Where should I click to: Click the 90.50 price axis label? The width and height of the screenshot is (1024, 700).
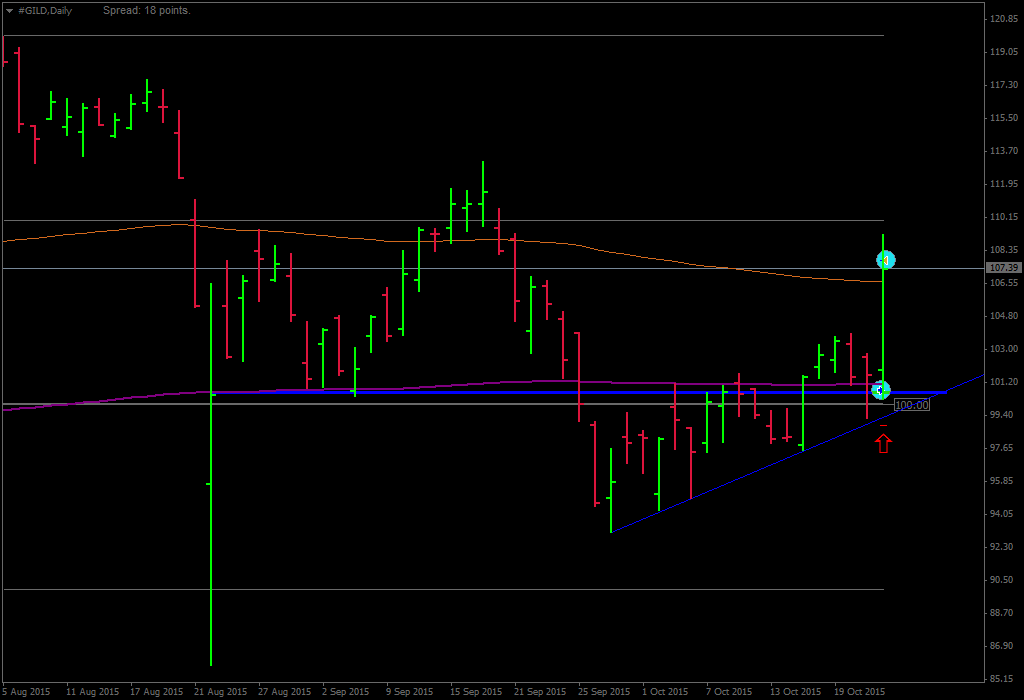pyautogui.click(x=1002, y=580)
